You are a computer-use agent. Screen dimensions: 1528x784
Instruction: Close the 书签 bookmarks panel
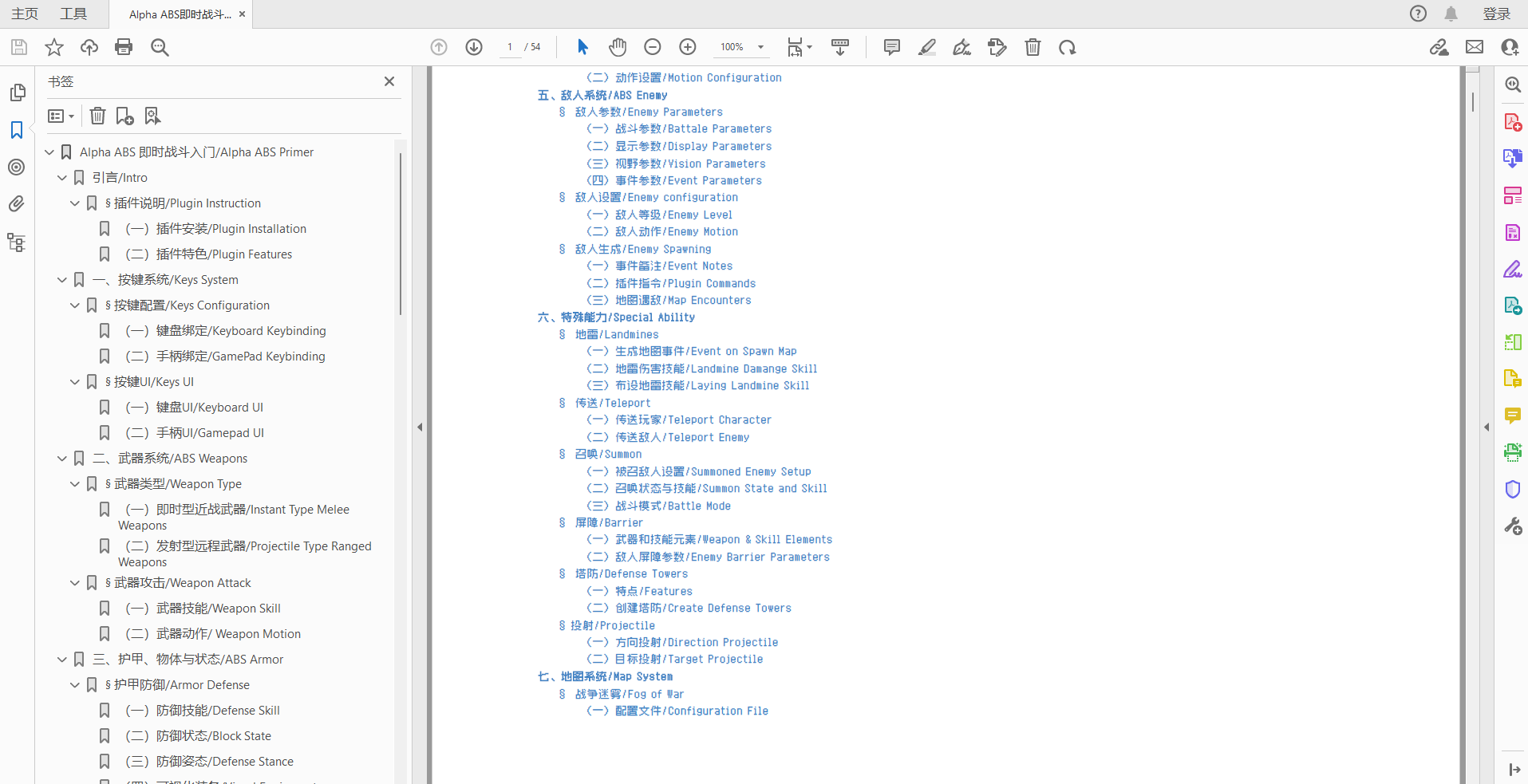pos(389,81)
